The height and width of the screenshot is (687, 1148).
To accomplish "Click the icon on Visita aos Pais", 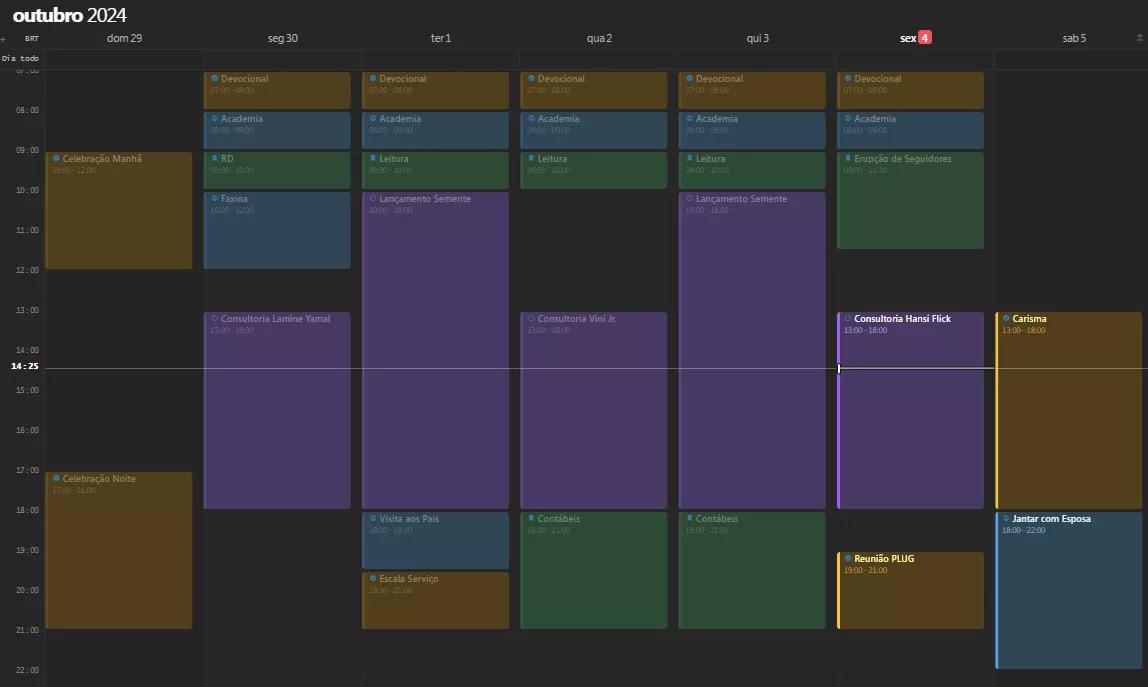I will click(x=372, y=519).
